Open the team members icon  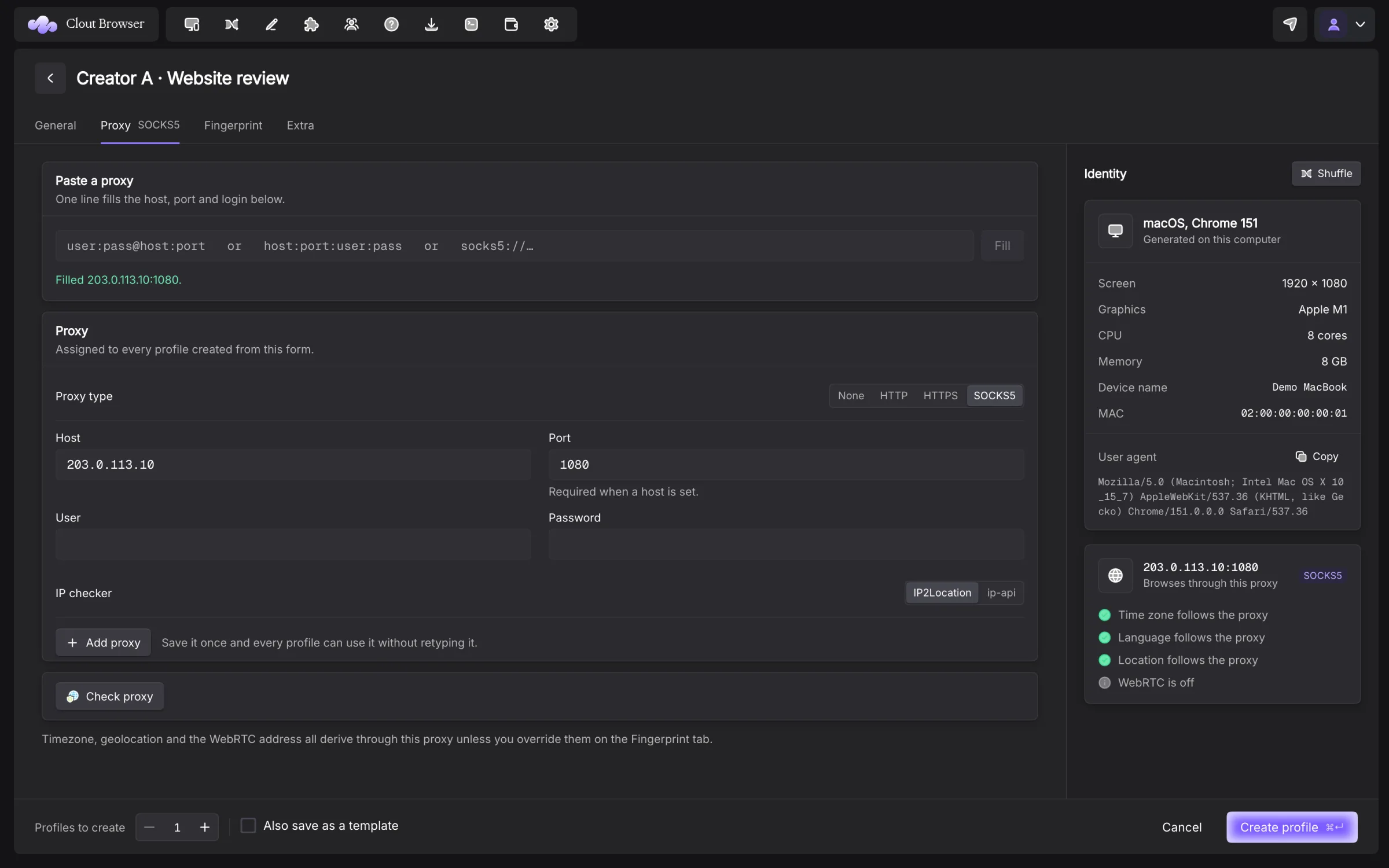tap(351, 24)
